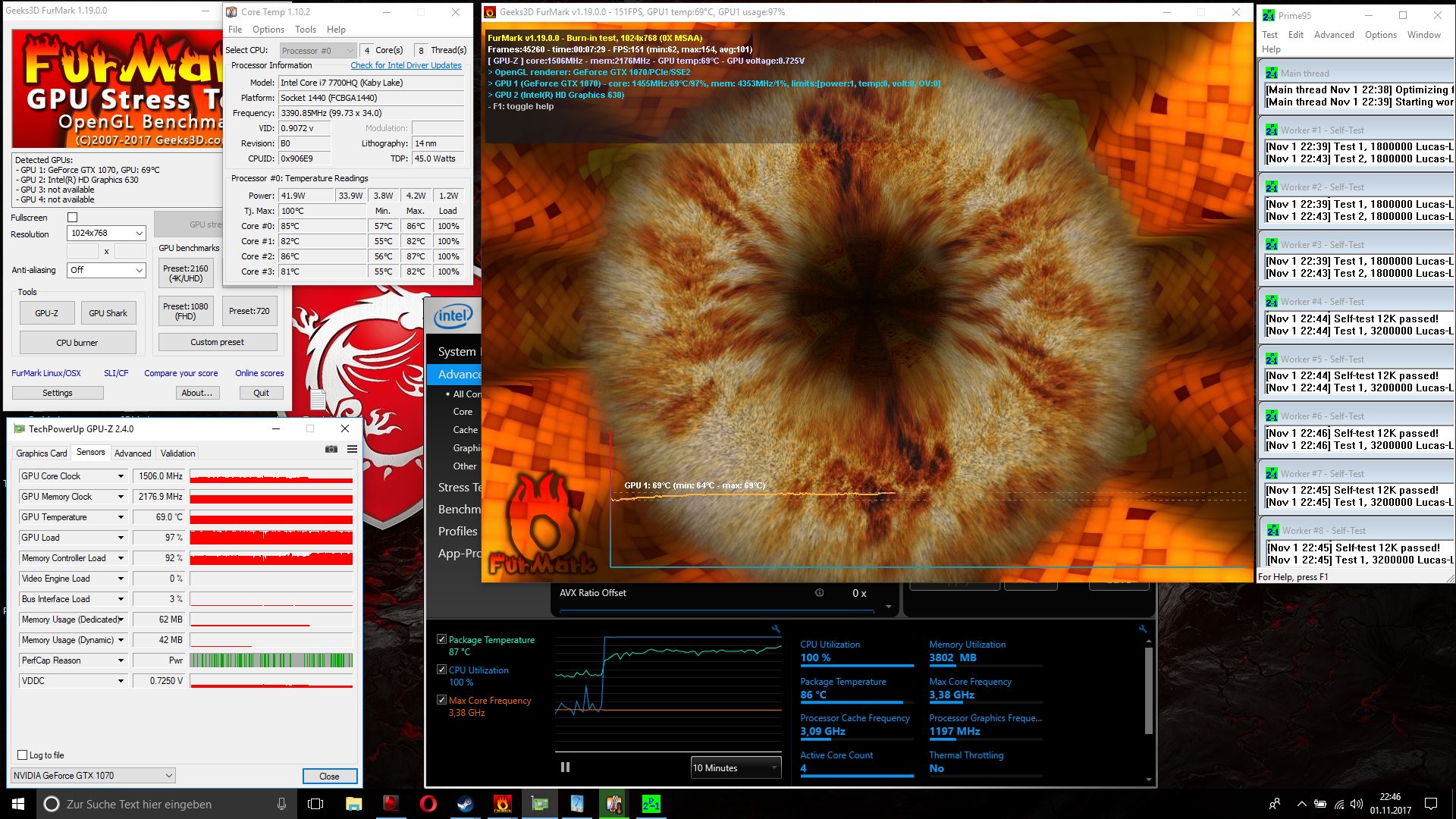
Task: Expand the Anti-aliasing dropdown
Action: 106,270
